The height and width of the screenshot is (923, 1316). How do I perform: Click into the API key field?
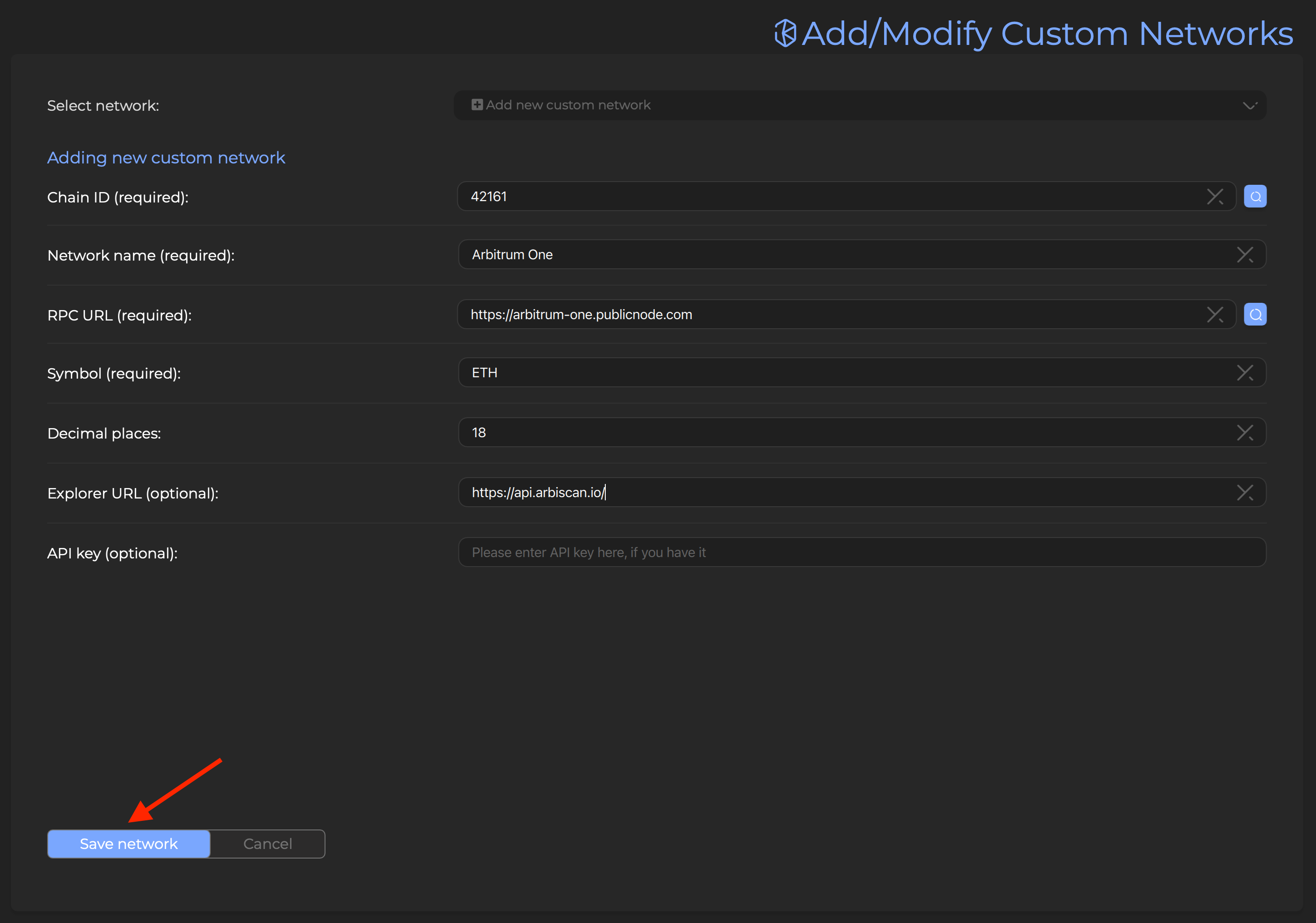[x=860, y=553]
